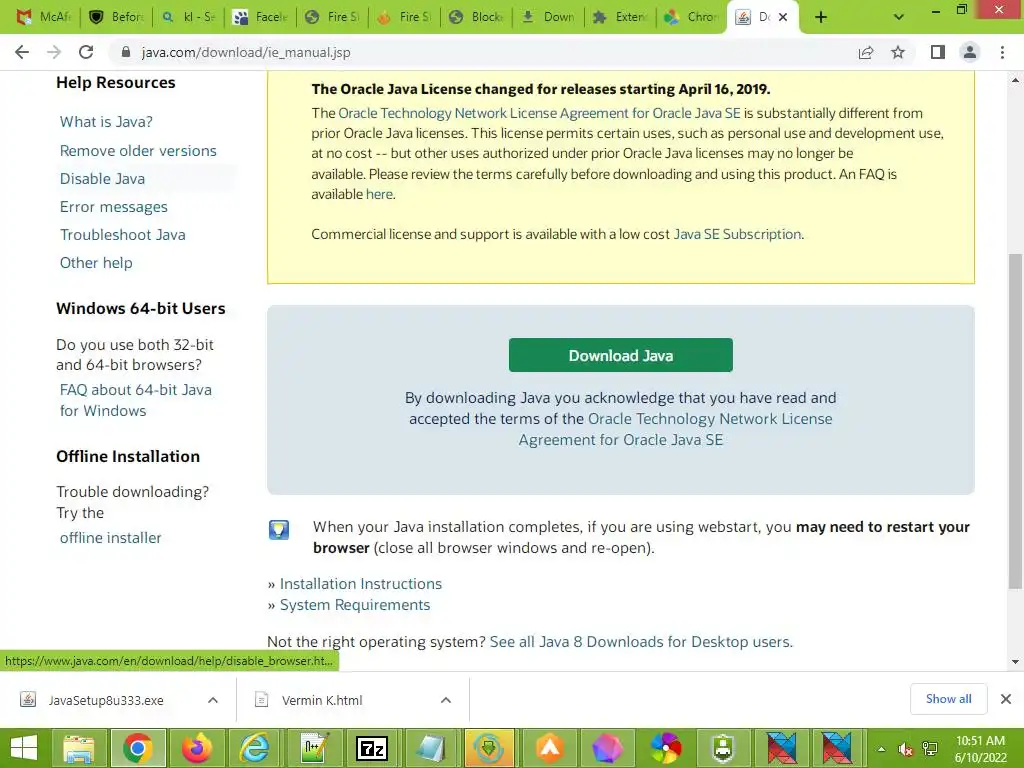Open Chrome profile avatar
Image resolution: width=1024 pixels, height=768 pixels.
click(x=970, y=52)
